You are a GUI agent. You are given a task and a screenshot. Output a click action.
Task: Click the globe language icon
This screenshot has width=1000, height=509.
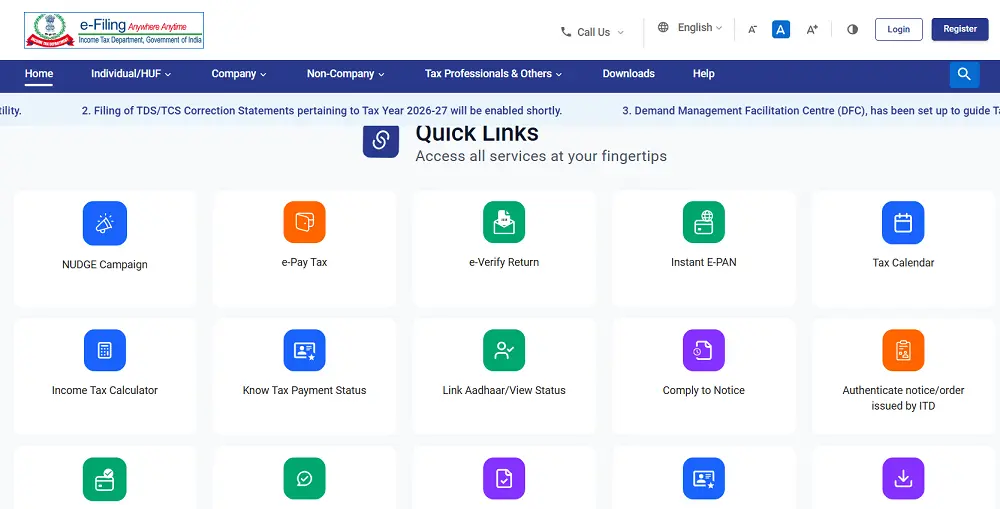(663, 27)
